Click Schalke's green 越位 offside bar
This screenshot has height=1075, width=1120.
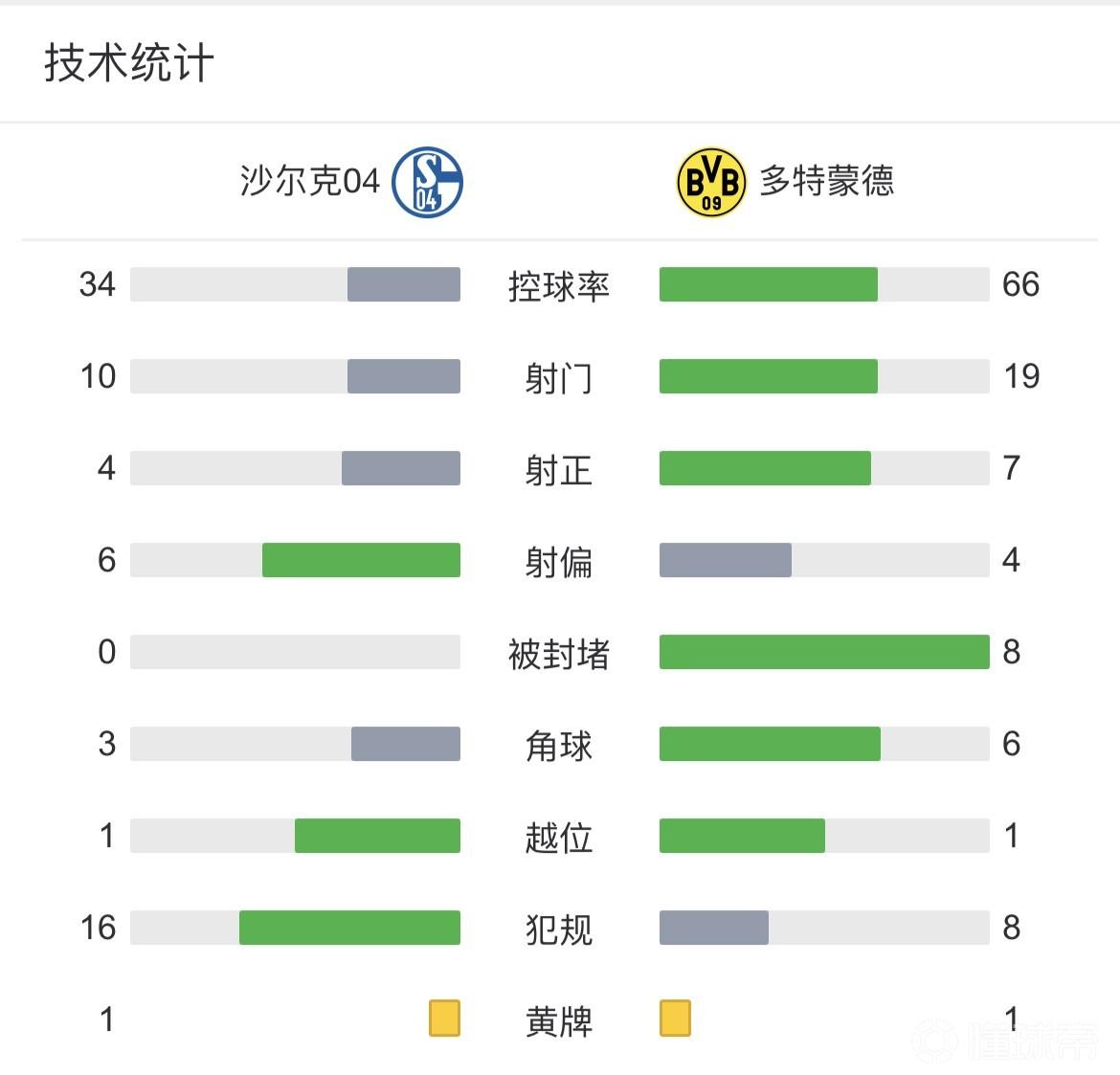tap(377, 836)
